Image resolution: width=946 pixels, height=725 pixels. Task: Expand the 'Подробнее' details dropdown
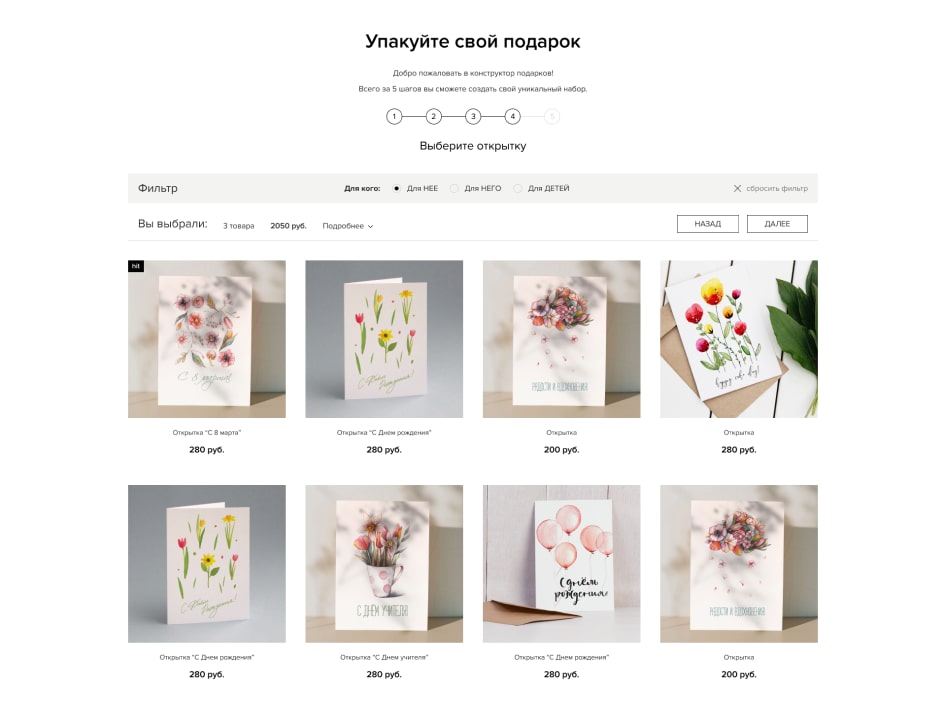348,226
